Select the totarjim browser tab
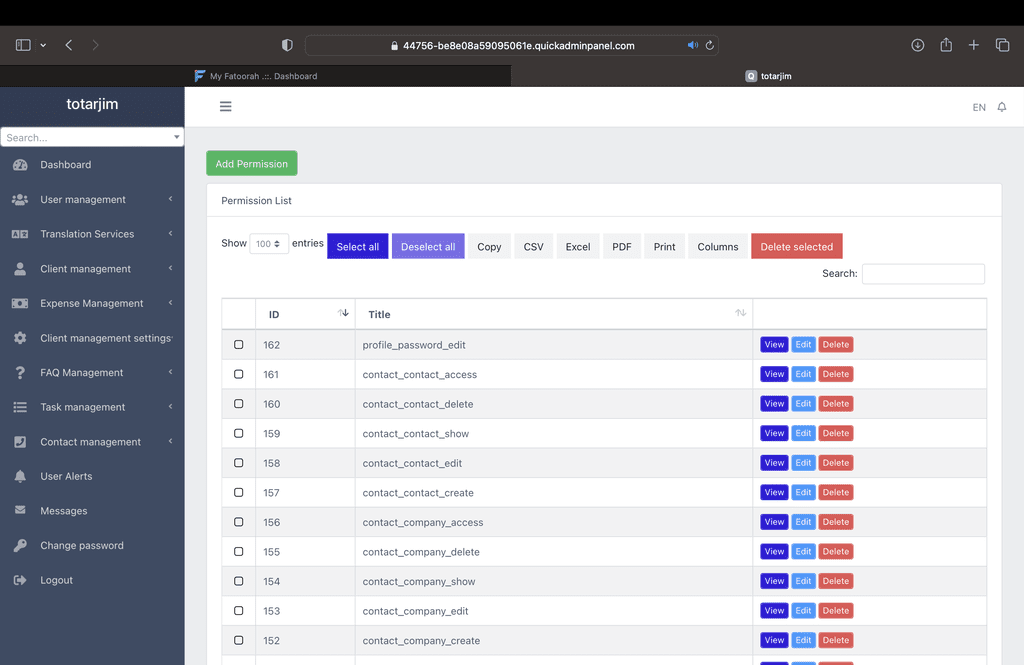The image size is (1024, 665). coord(768,76)
